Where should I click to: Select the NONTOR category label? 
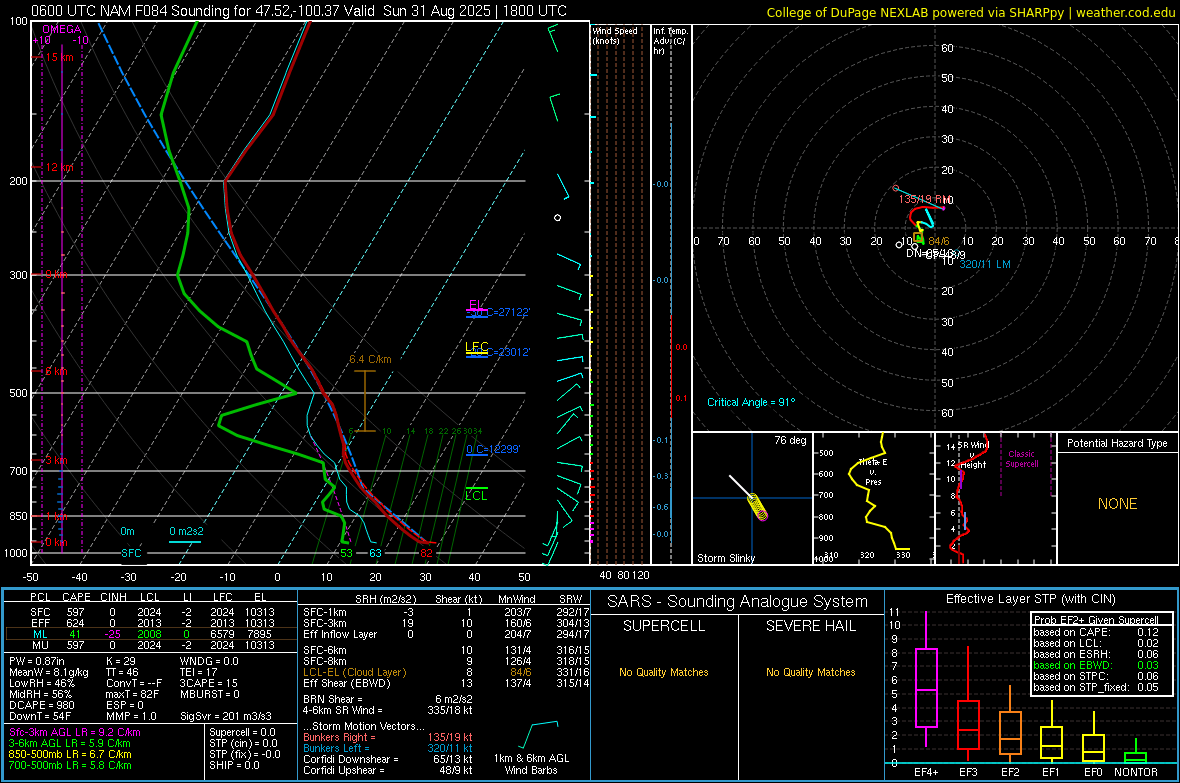pyautogui.click(x=1136, y=772)
